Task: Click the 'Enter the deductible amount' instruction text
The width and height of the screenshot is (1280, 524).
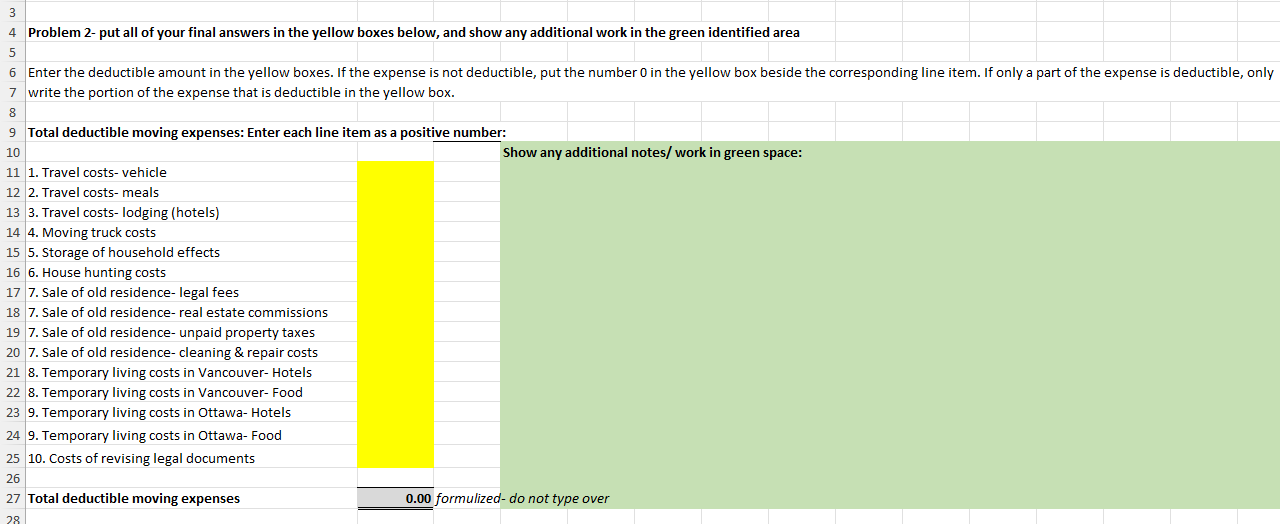Action: tap(651, 72)
